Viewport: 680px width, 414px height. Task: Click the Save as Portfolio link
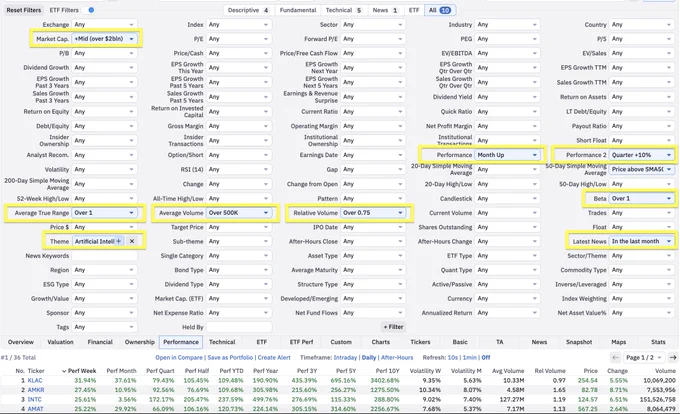230,358
